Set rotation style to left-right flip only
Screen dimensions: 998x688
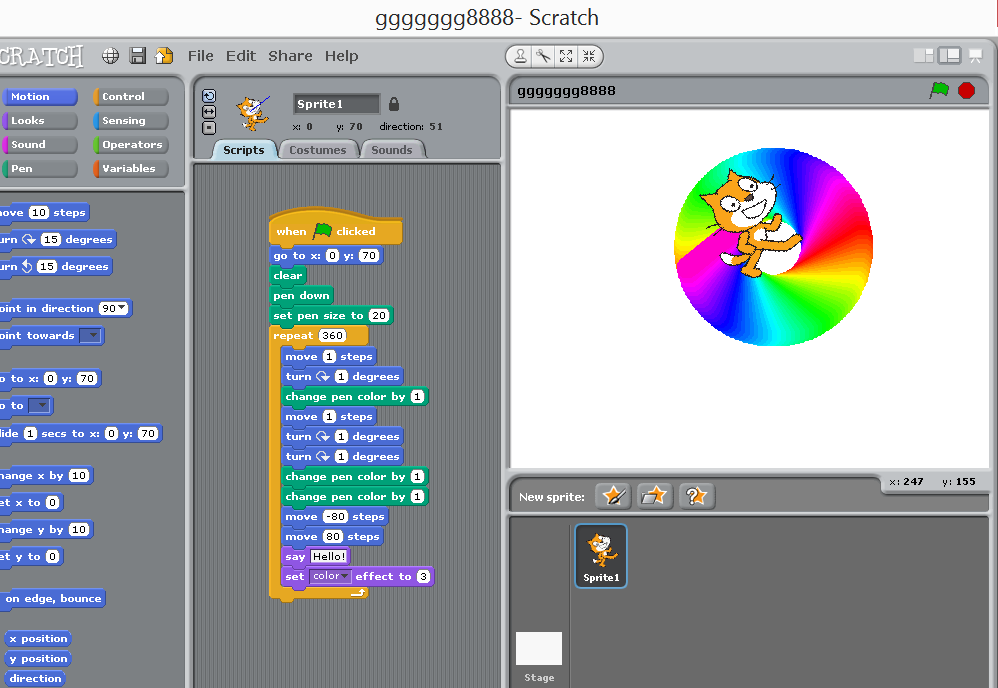point(209,112)
